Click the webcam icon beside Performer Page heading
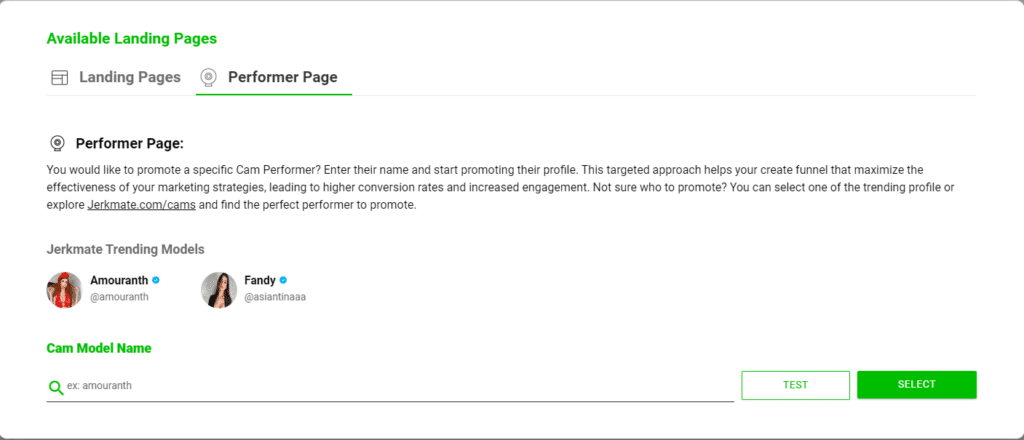The image size is (1024, 440). (x=58, y=143)
